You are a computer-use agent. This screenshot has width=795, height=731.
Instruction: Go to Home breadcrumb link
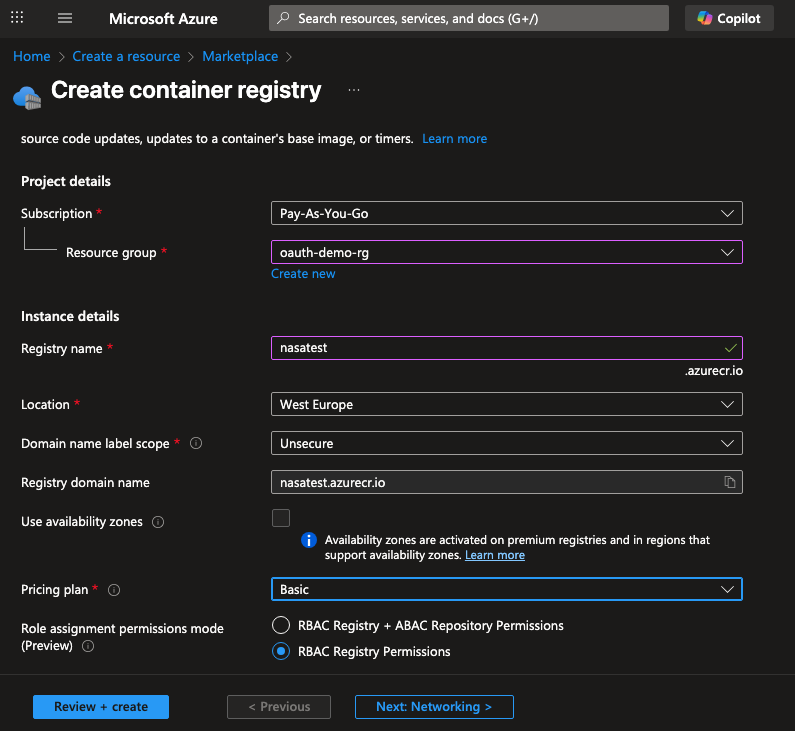click(x=32, y=57)
